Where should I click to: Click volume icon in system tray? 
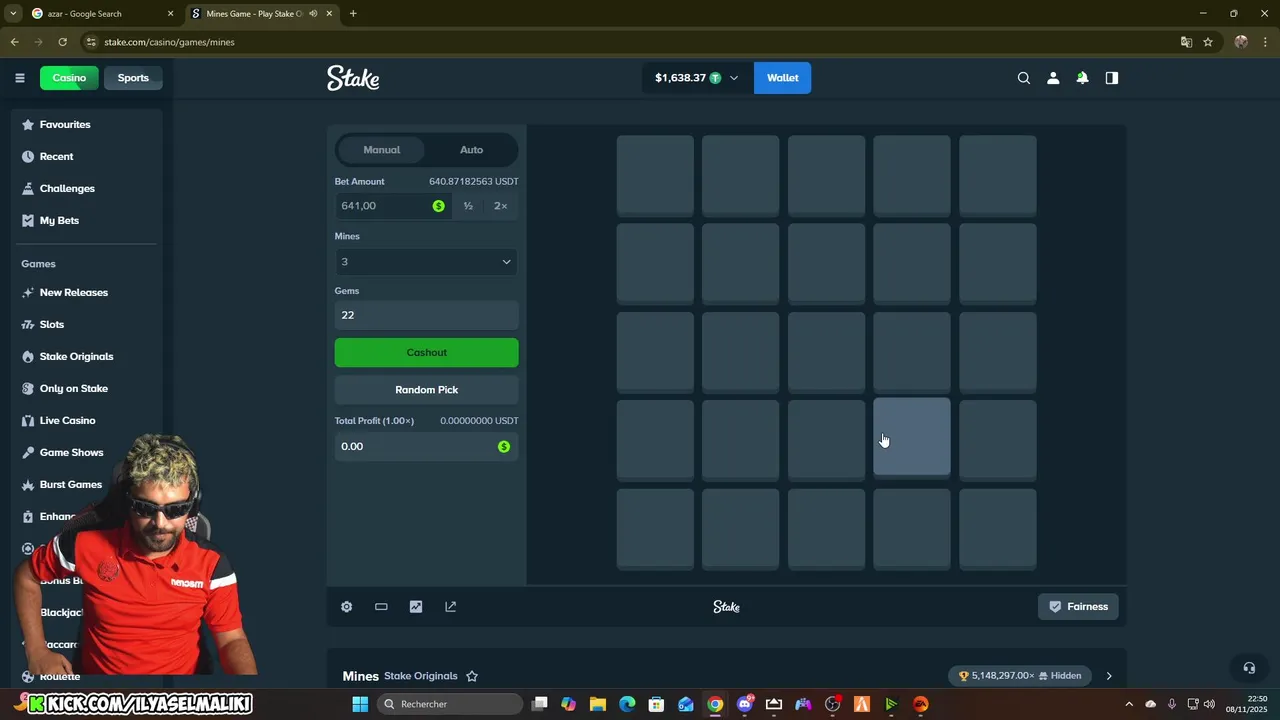1209,704
